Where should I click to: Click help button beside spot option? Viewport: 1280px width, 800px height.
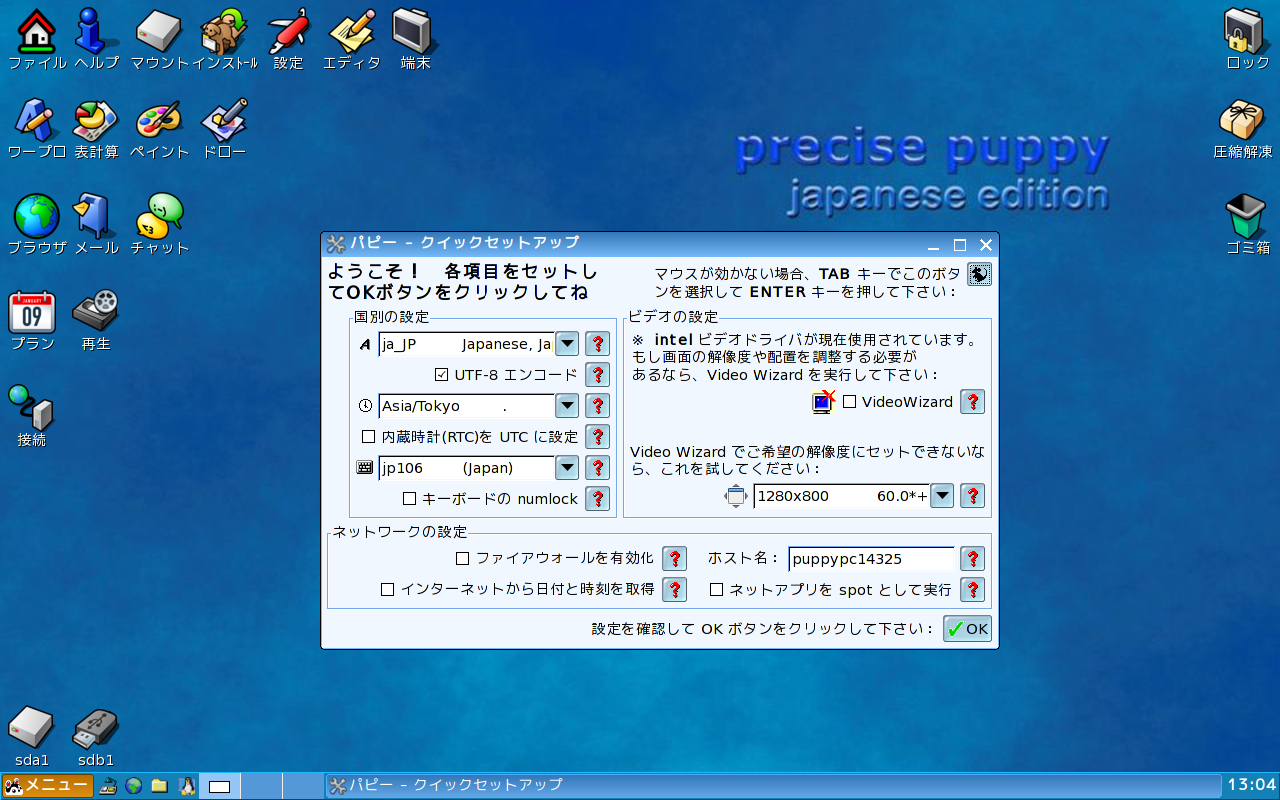pos(972,590)
